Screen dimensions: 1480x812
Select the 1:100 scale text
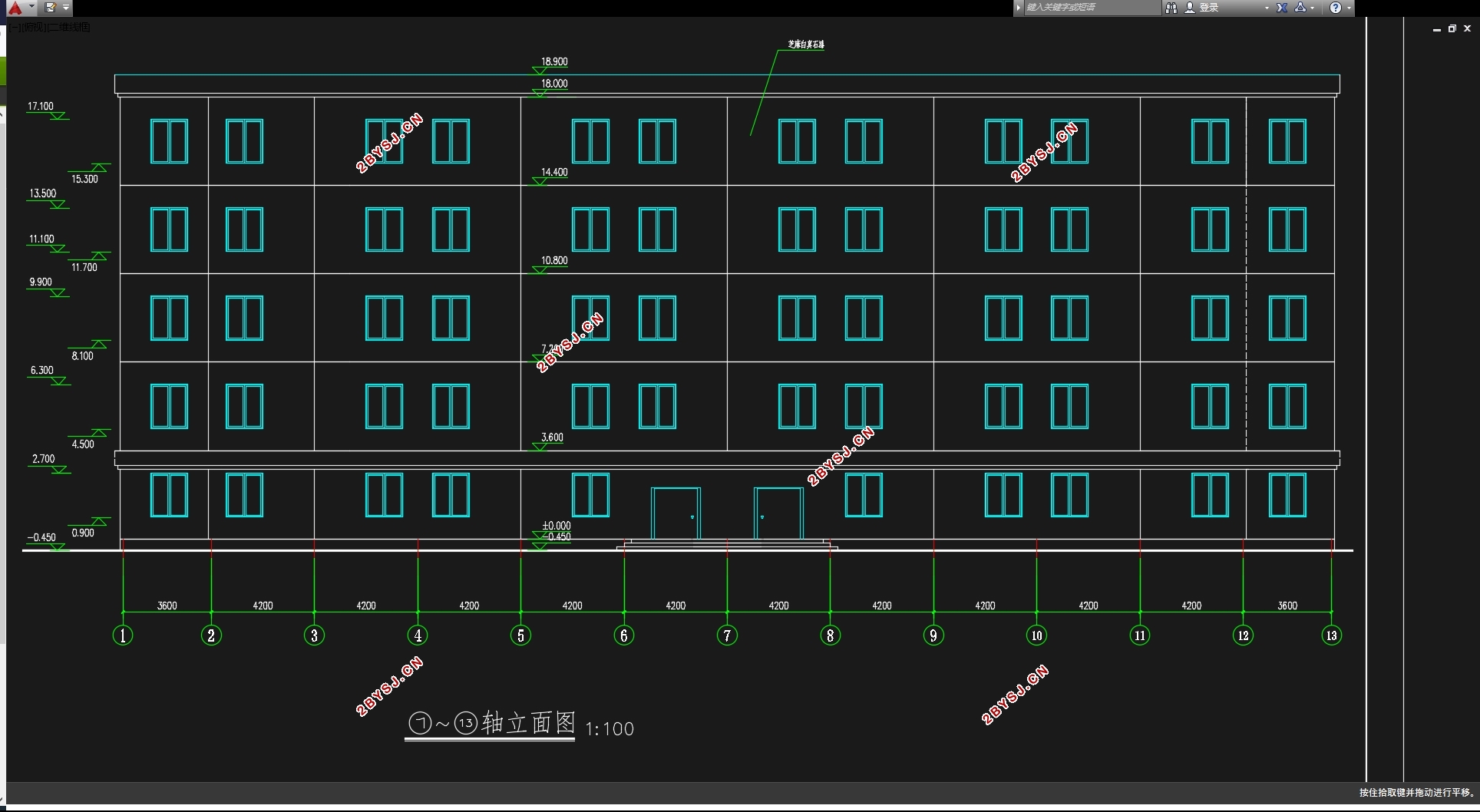click(x=610, y=729)
